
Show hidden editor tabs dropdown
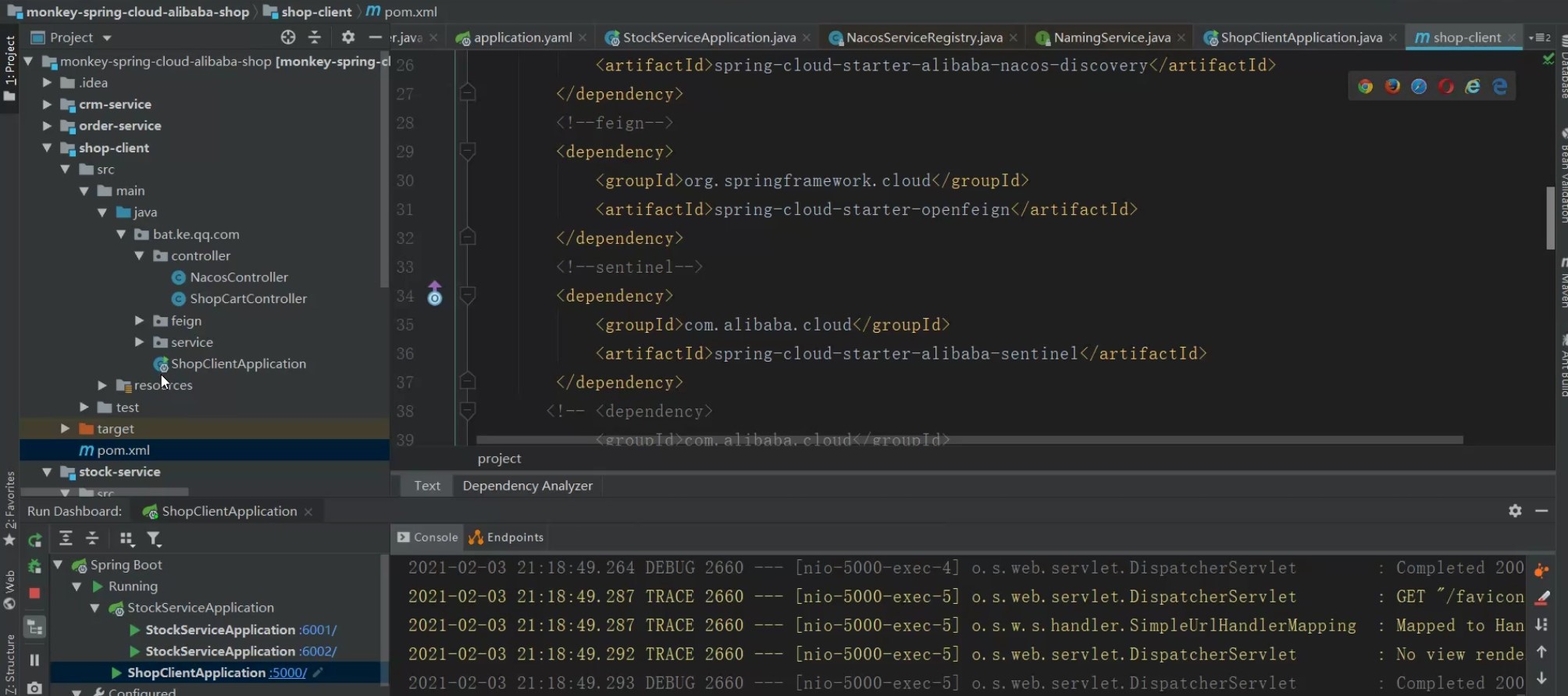[1539, 37]
